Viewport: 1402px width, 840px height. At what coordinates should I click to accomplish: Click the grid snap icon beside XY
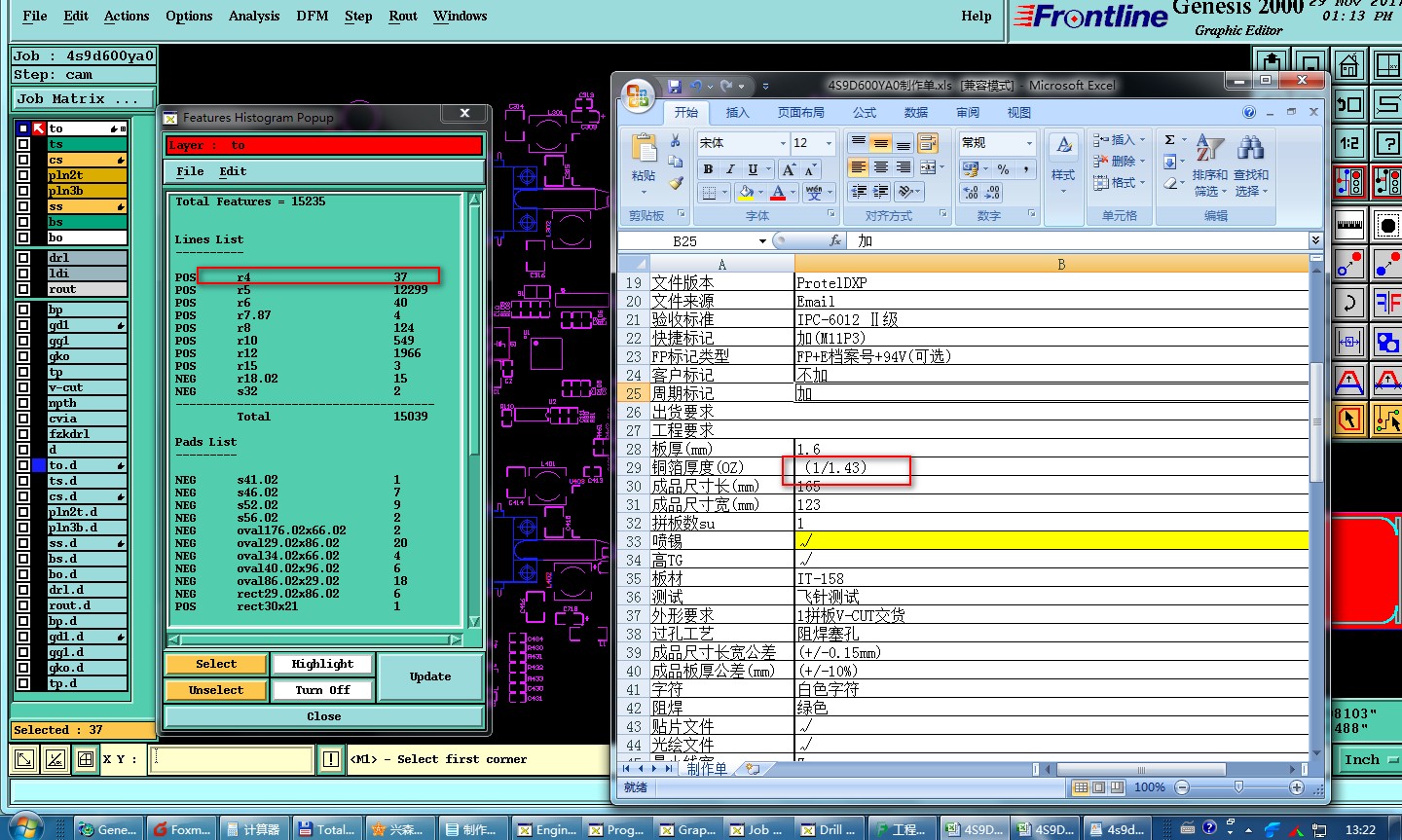tap(86, 759)
